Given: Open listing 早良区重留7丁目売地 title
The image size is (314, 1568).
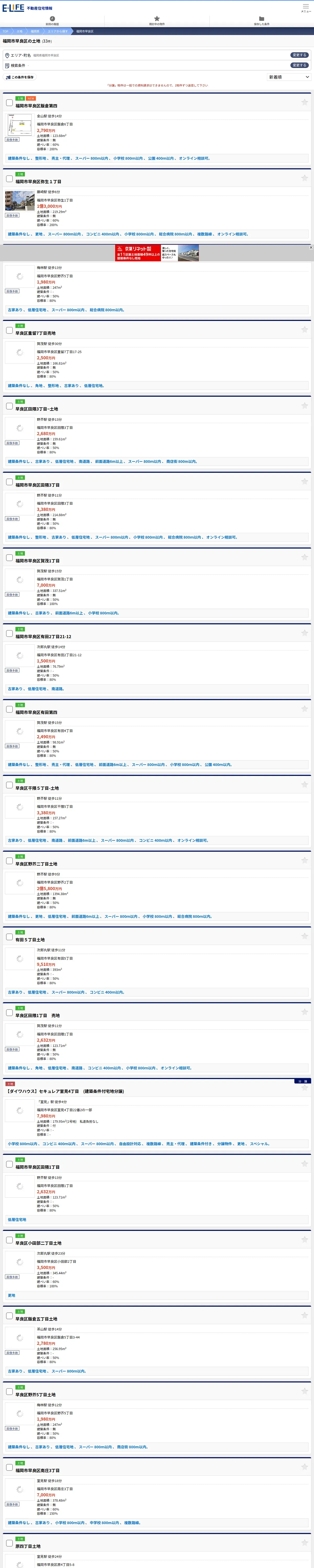Looking at the screenshot, I should pyautogui.click(x=35, y=333).
